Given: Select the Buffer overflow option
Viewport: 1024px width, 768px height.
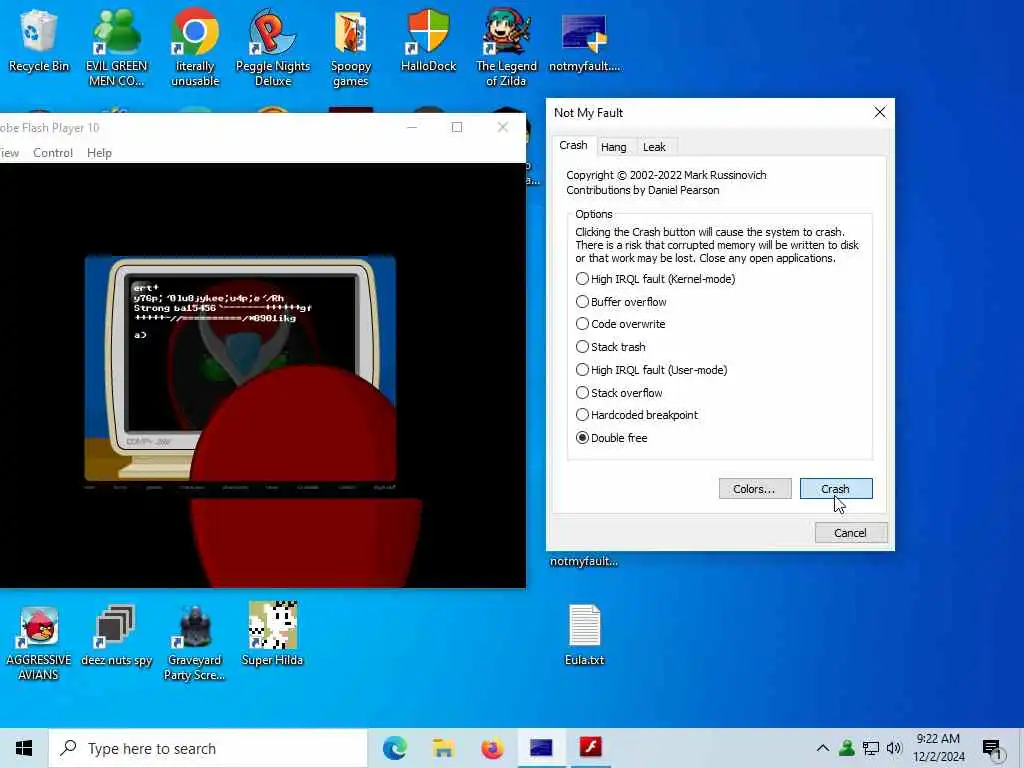Looking at the screenshot, I should (621, 302).
